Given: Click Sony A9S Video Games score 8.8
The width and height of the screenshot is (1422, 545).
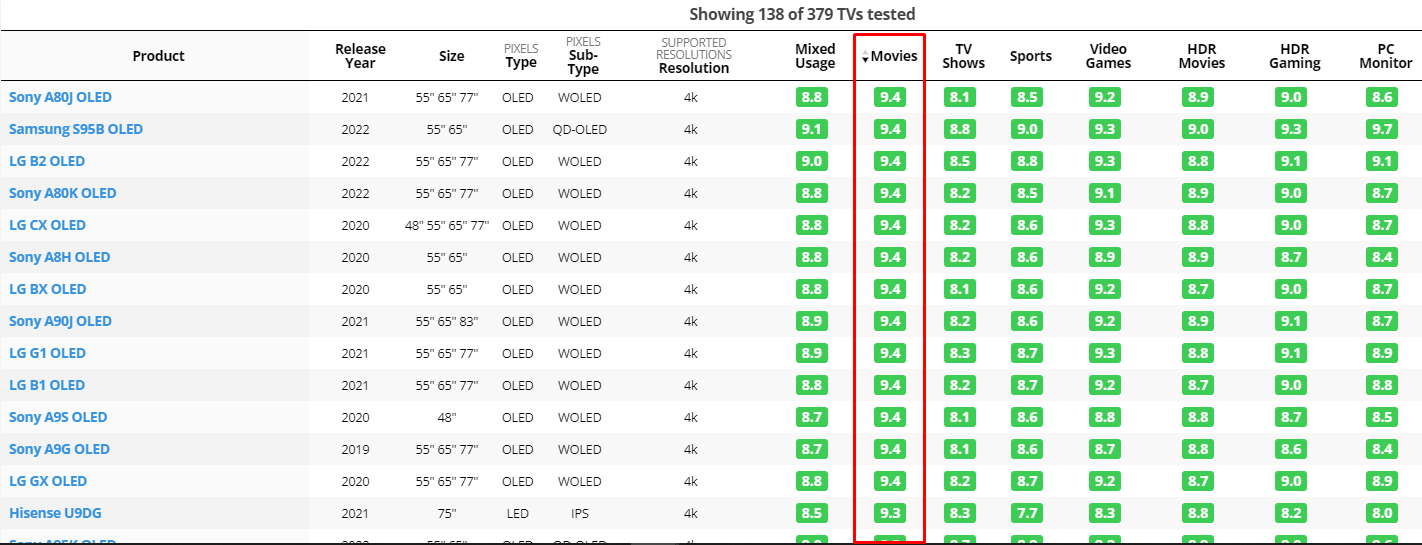Looking at the screenshot, I should point(1105,417).
